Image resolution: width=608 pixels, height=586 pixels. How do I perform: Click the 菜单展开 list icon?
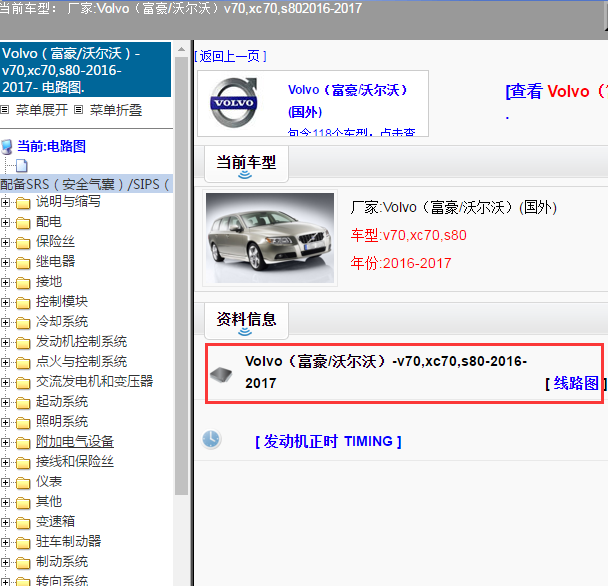click(5, 110)
